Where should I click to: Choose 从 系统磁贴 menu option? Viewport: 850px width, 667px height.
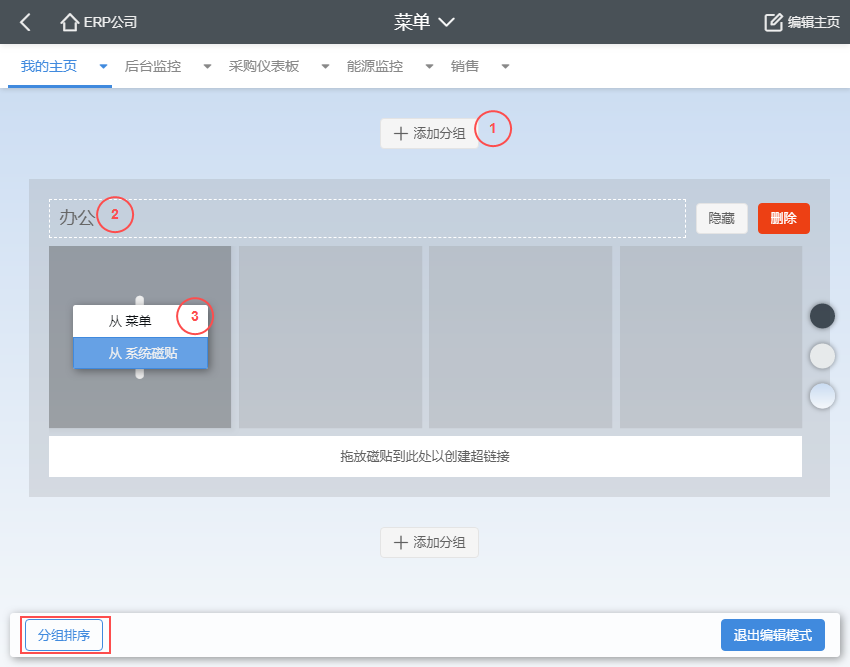[x=140, y=353]
